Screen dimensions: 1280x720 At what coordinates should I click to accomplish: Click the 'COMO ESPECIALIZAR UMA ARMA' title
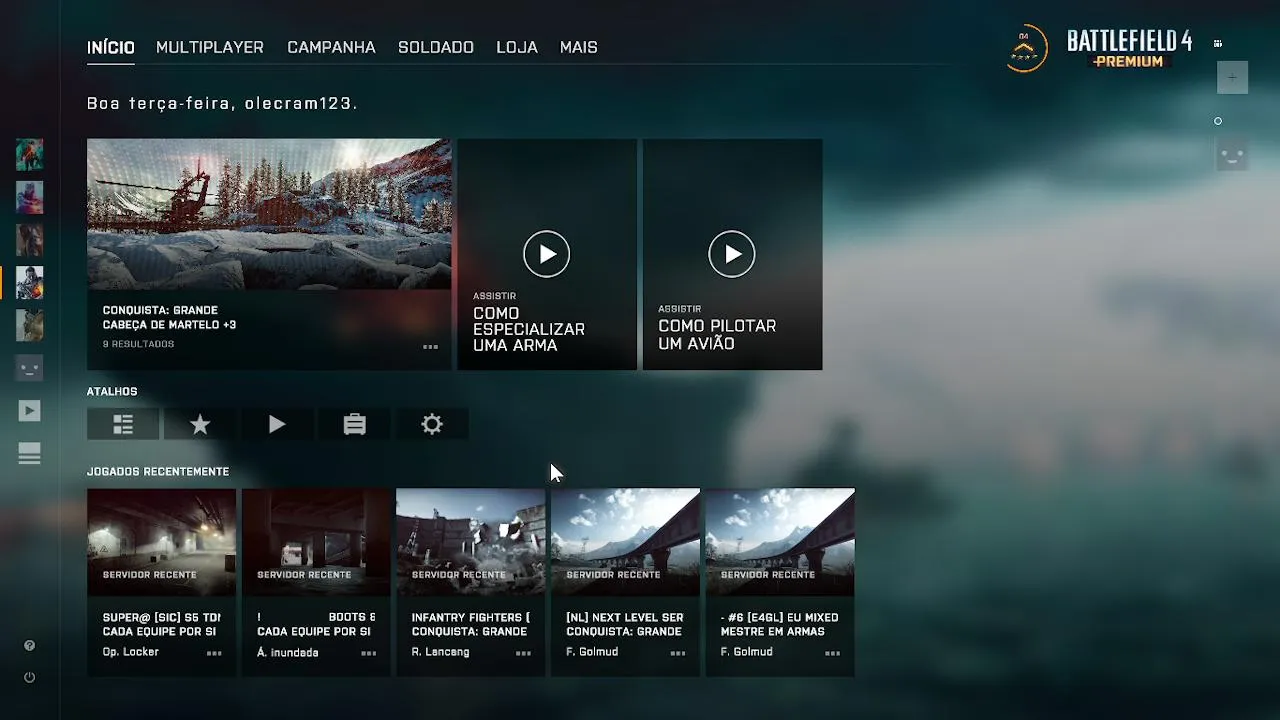pos(529,329)
